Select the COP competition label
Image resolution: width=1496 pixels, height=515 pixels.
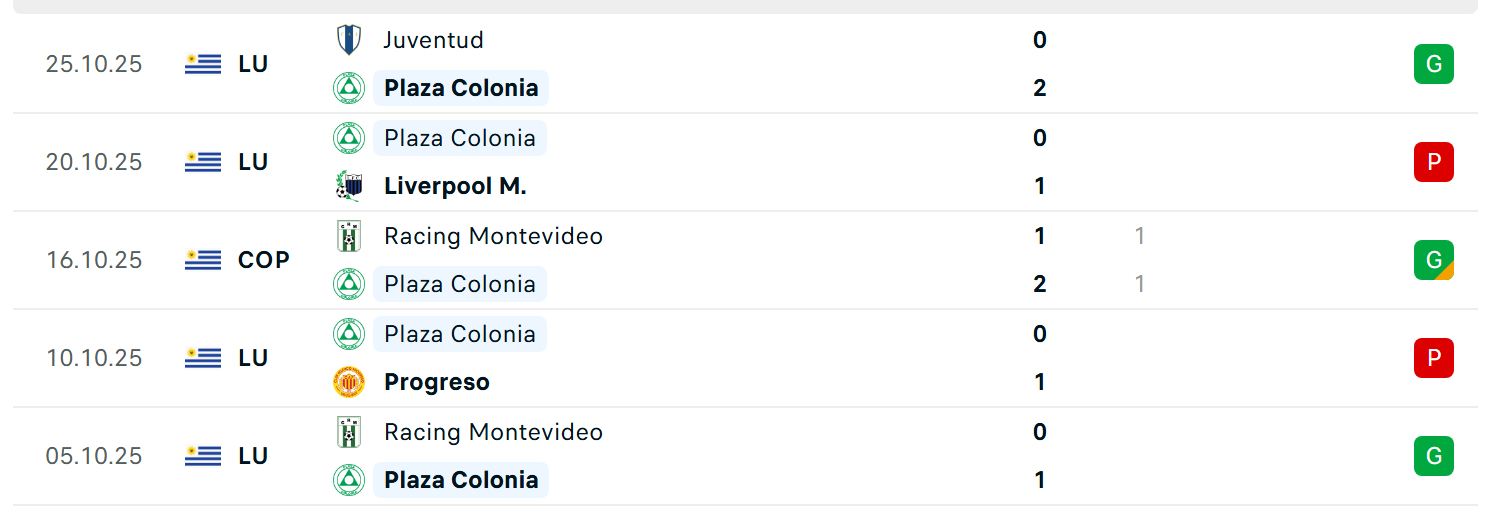(x=264, y=260)
